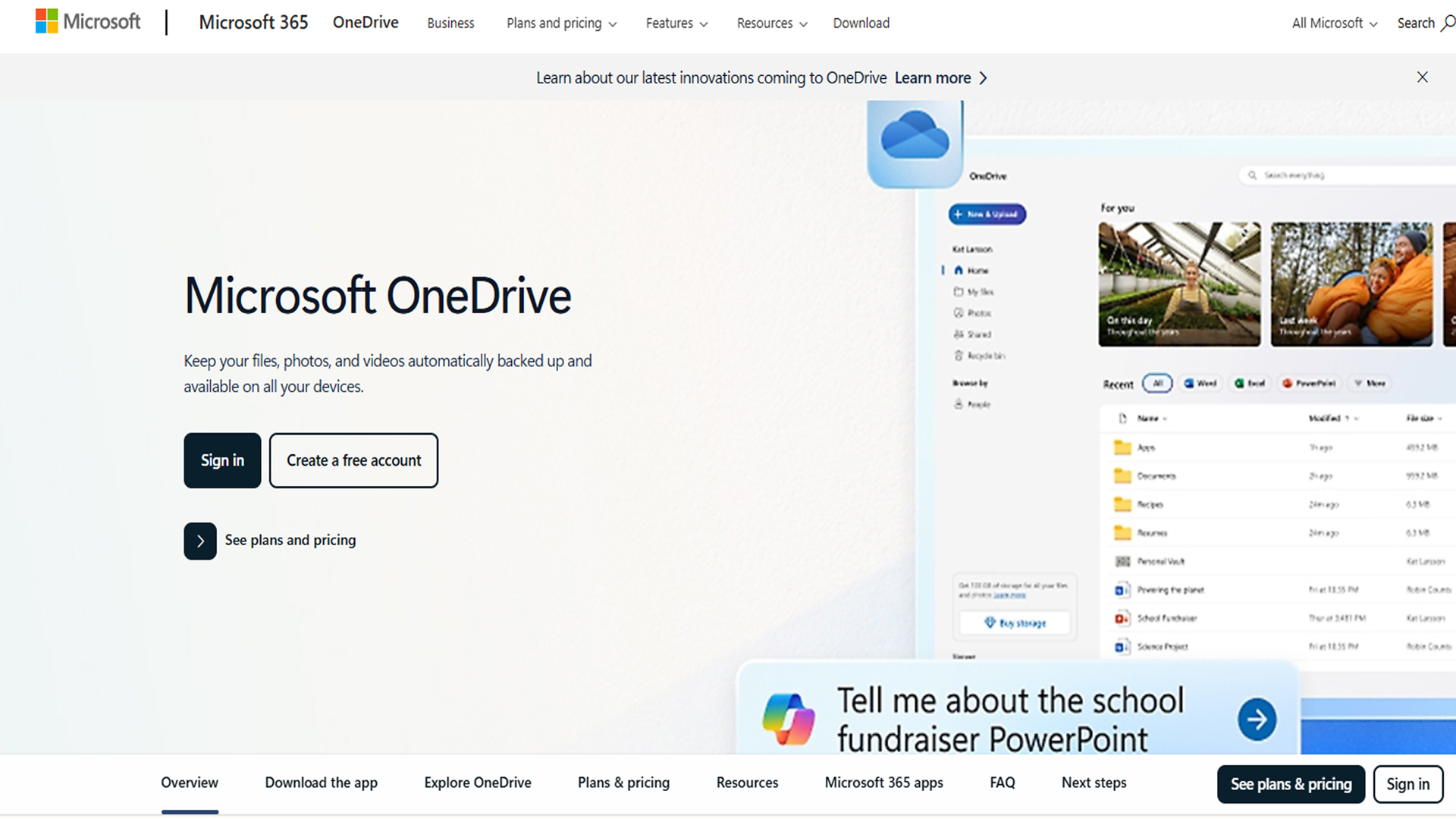
Task: Sort by the Modified column header
Action: tap(1333, 419)
